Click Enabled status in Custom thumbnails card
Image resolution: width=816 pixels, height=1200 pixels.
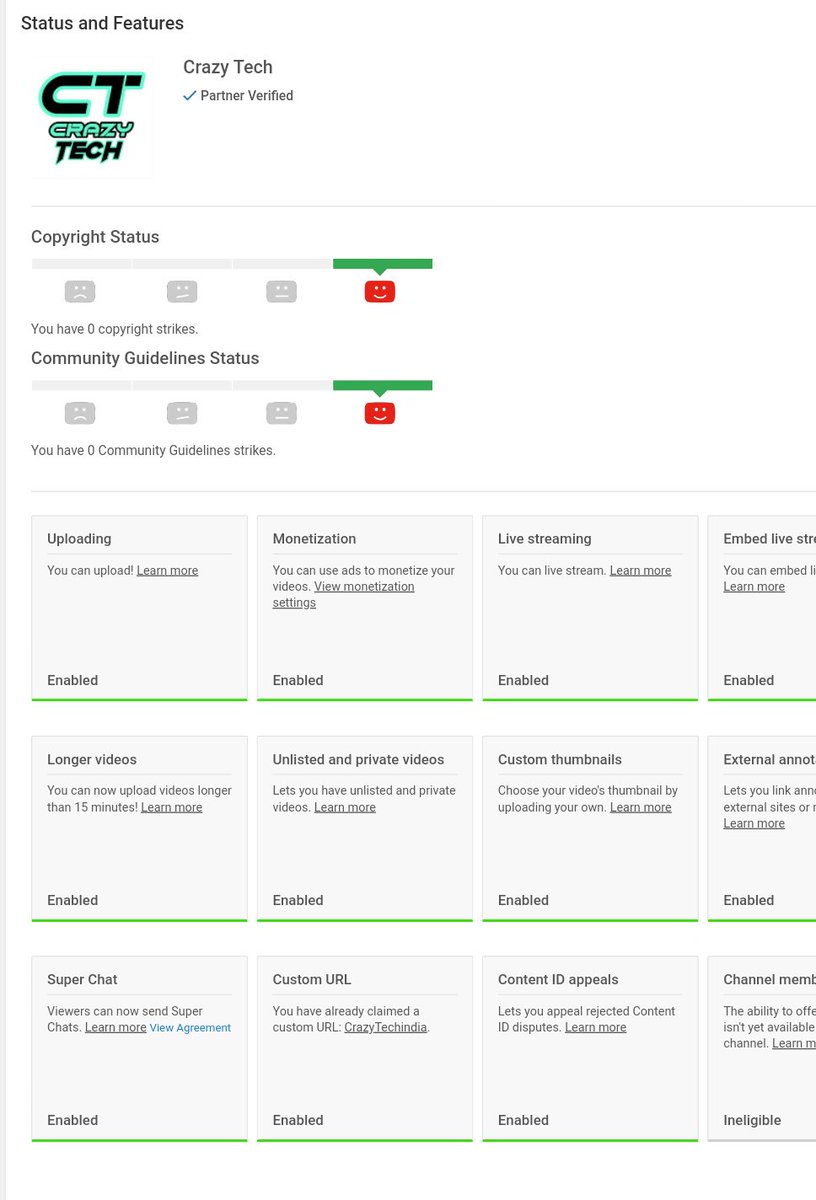(x=524, y=900)
